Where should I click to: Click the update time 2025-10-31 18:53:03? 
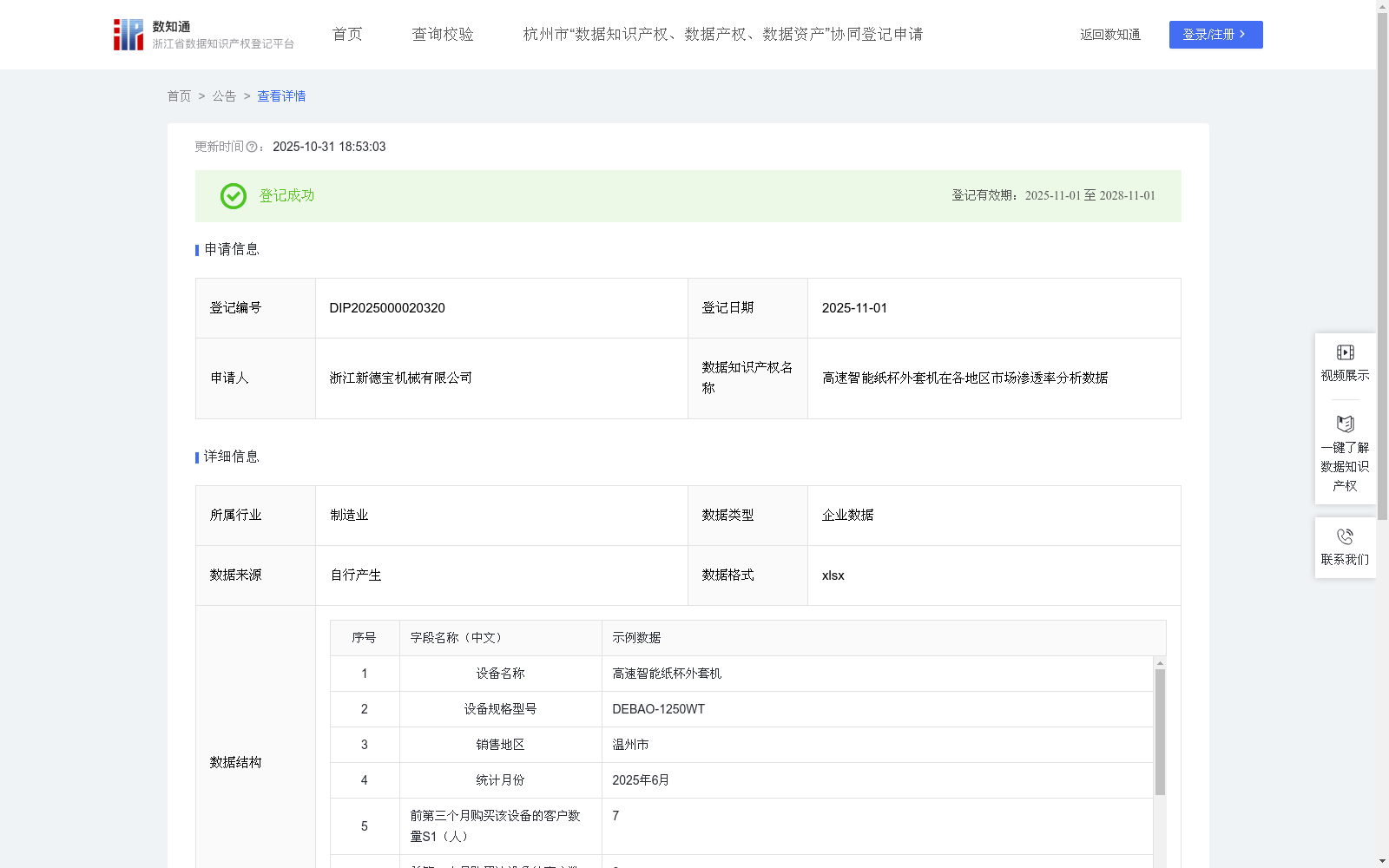[329, 148]
